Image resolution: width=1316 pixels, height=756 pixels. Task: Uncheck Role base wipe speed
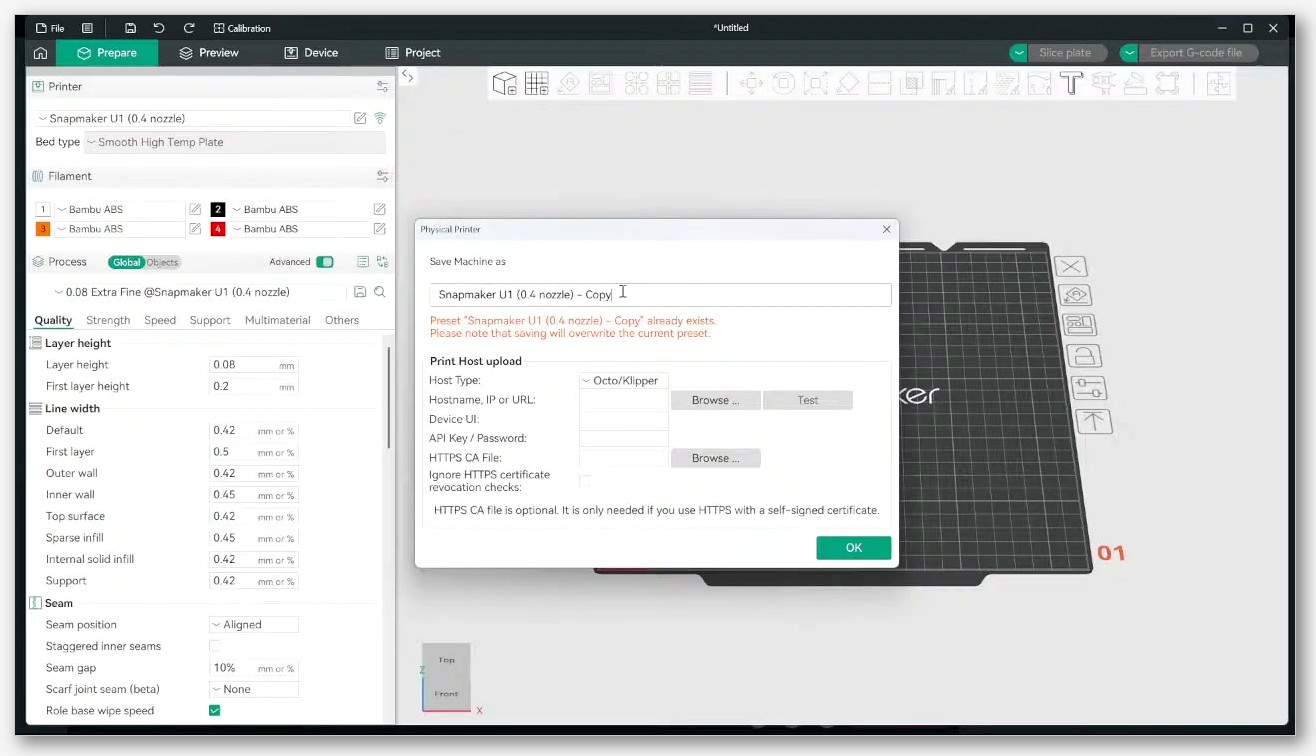[214, 711]
